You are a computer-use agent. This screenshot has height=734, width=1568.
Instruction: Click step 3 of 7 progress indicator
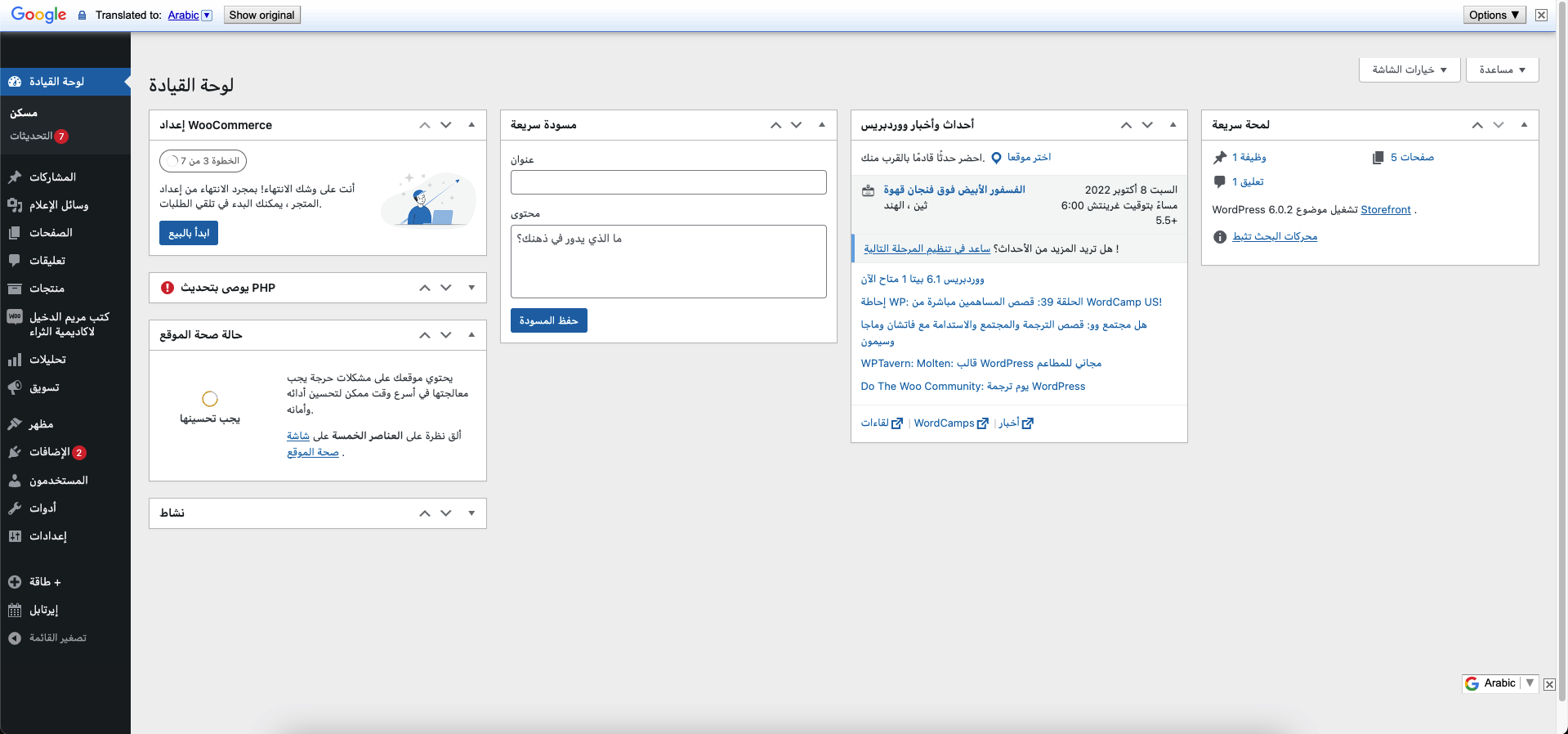coord(203,161)
